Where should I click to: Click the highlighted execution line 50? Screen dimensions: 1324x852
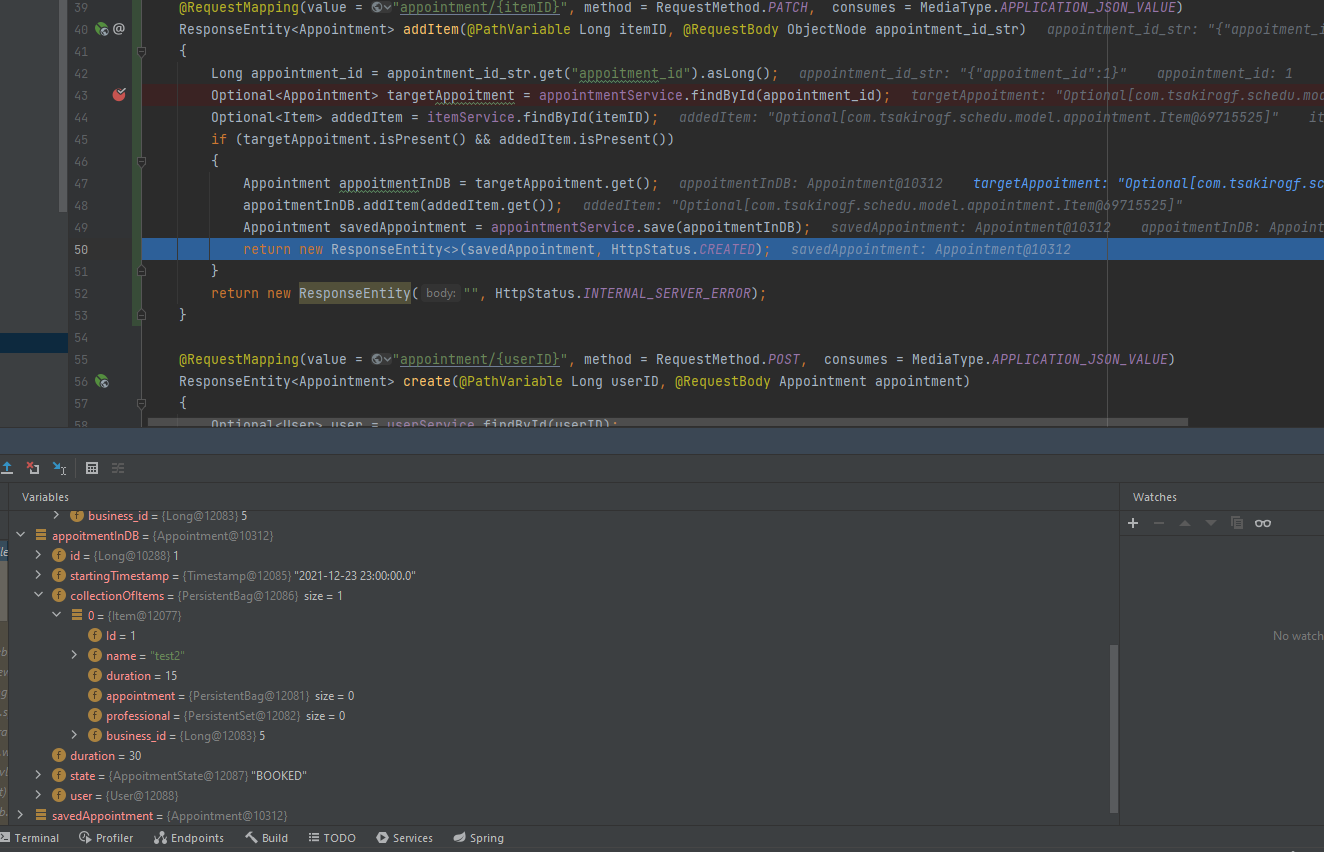[732, 249]
